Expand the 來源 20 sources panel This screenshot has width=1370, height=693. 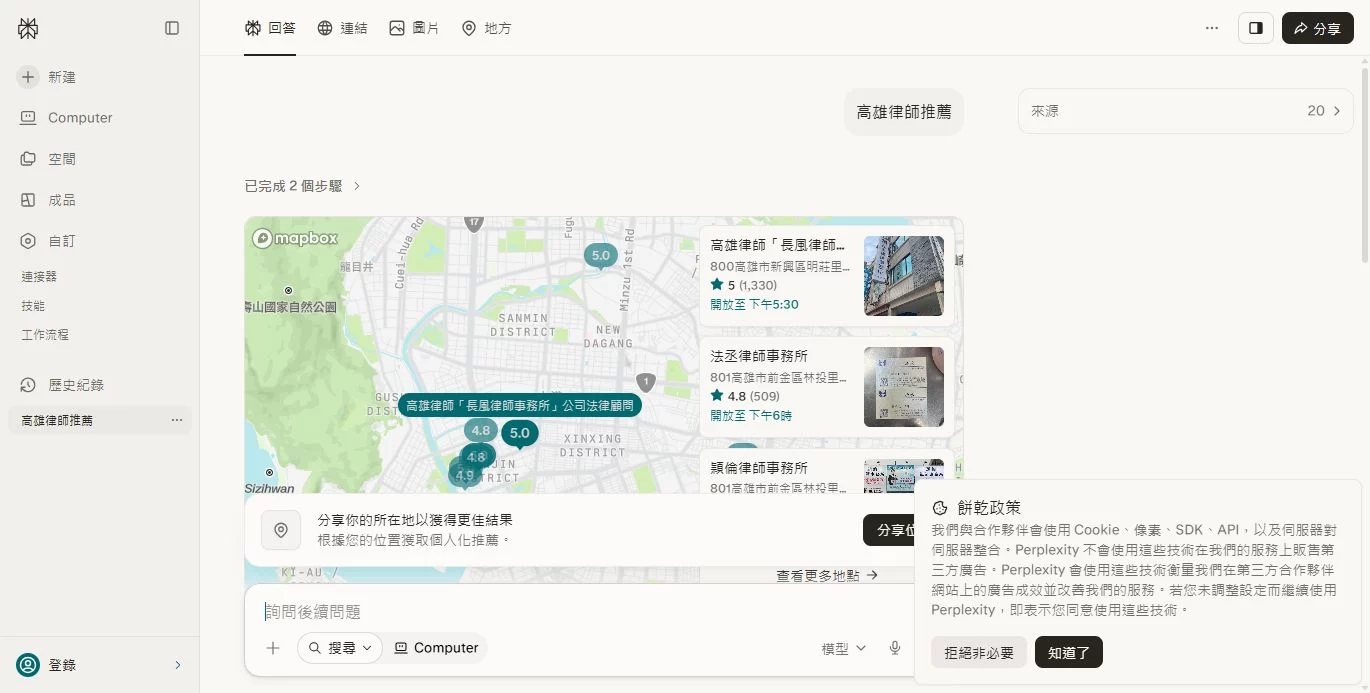coord(1186,111)
